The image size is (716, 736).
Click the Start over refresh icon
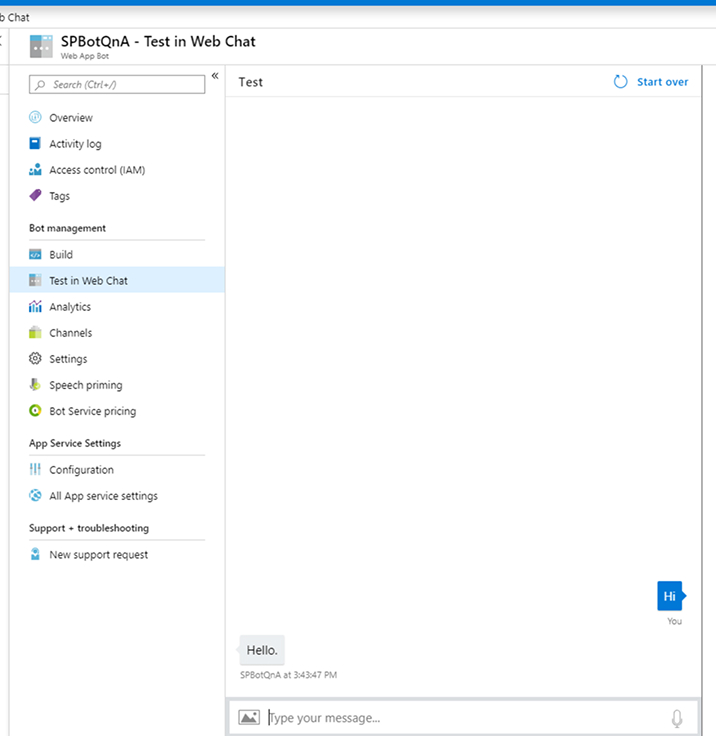[x=620, y=82]
